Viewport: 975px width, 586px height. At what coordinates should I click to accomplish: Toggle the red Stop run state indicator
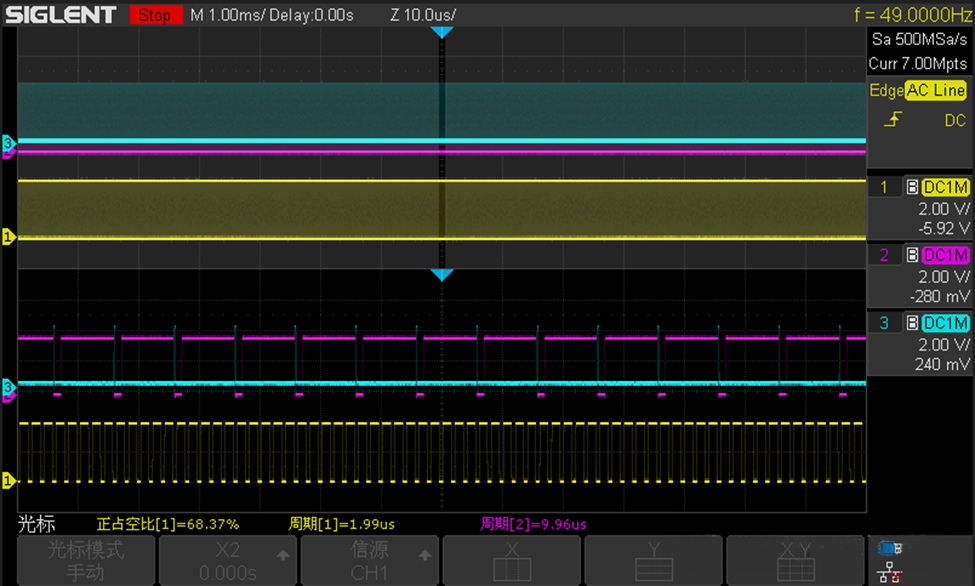(154, 16)
